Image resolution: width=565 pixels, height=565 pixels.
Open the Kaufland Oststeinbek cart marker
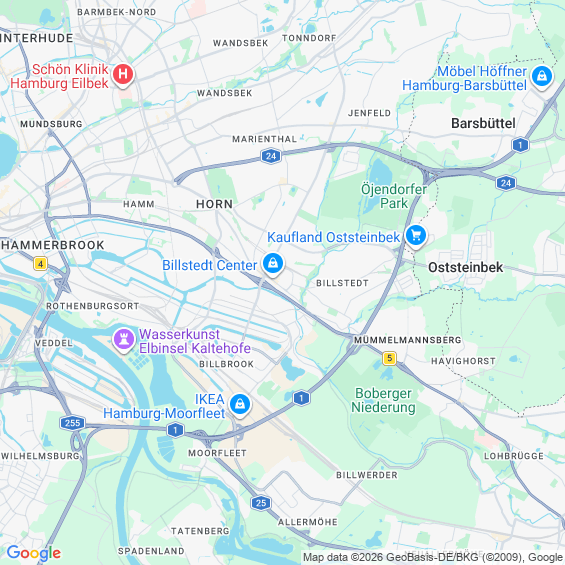tap(416, 236)
